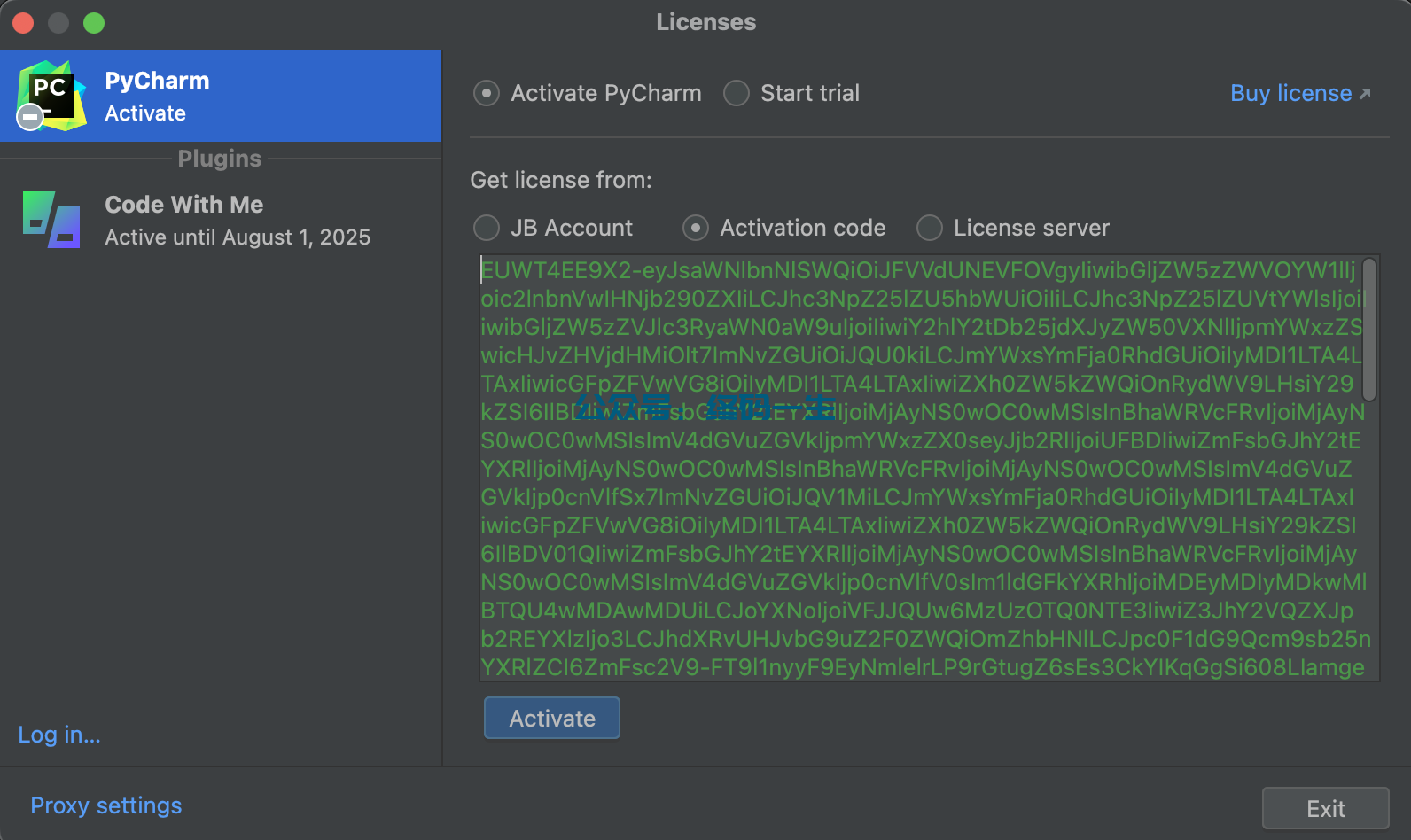Select the Code With Me list entry
1411x840 pixels.
click(221, 220)
